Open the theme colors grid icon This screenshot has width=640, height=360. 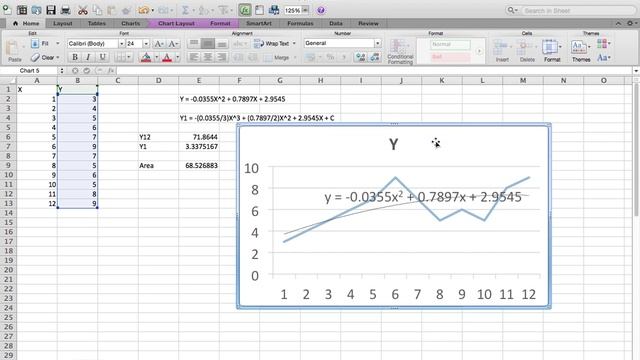tap(603, 43)
